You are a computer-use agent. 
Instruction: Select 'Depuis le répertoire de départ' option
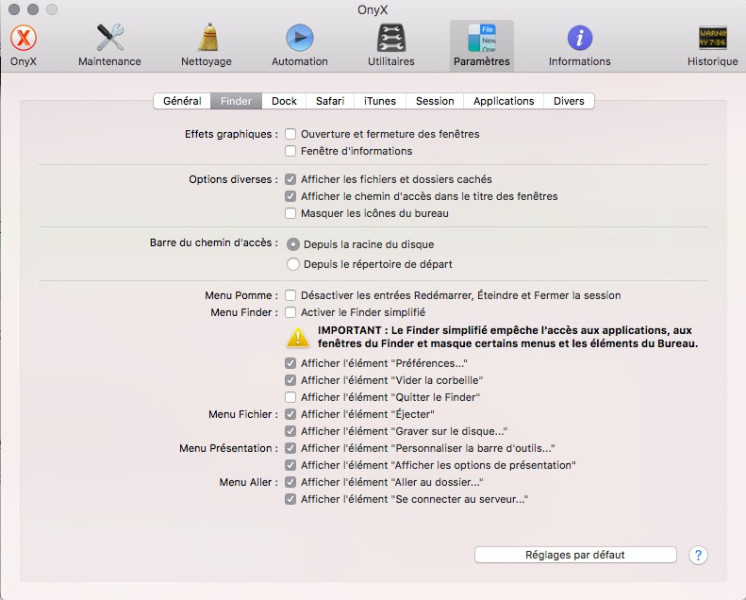coord(293,264)
